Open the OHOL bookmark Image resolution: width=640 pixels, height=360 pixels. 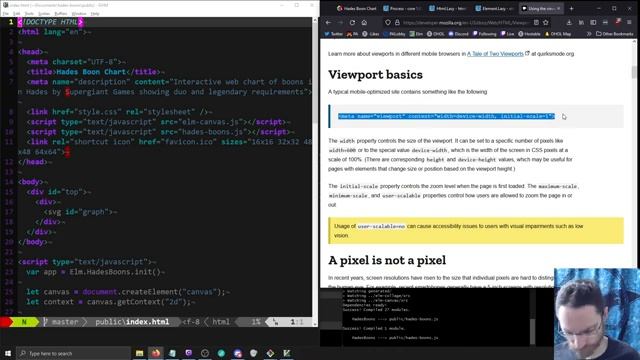coord(436,34)
